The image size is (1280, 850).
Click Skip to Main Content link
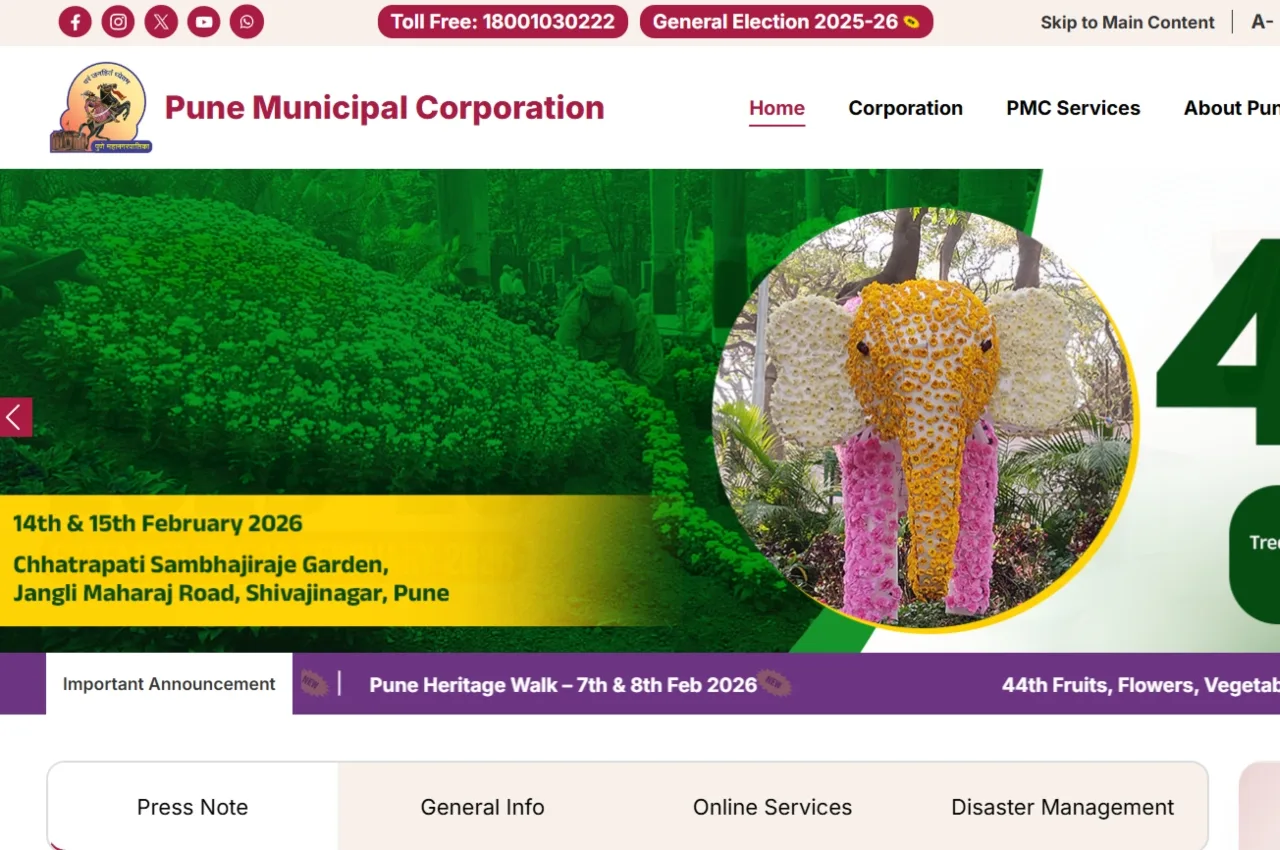pyautogui.click(x=1127, y=22)
